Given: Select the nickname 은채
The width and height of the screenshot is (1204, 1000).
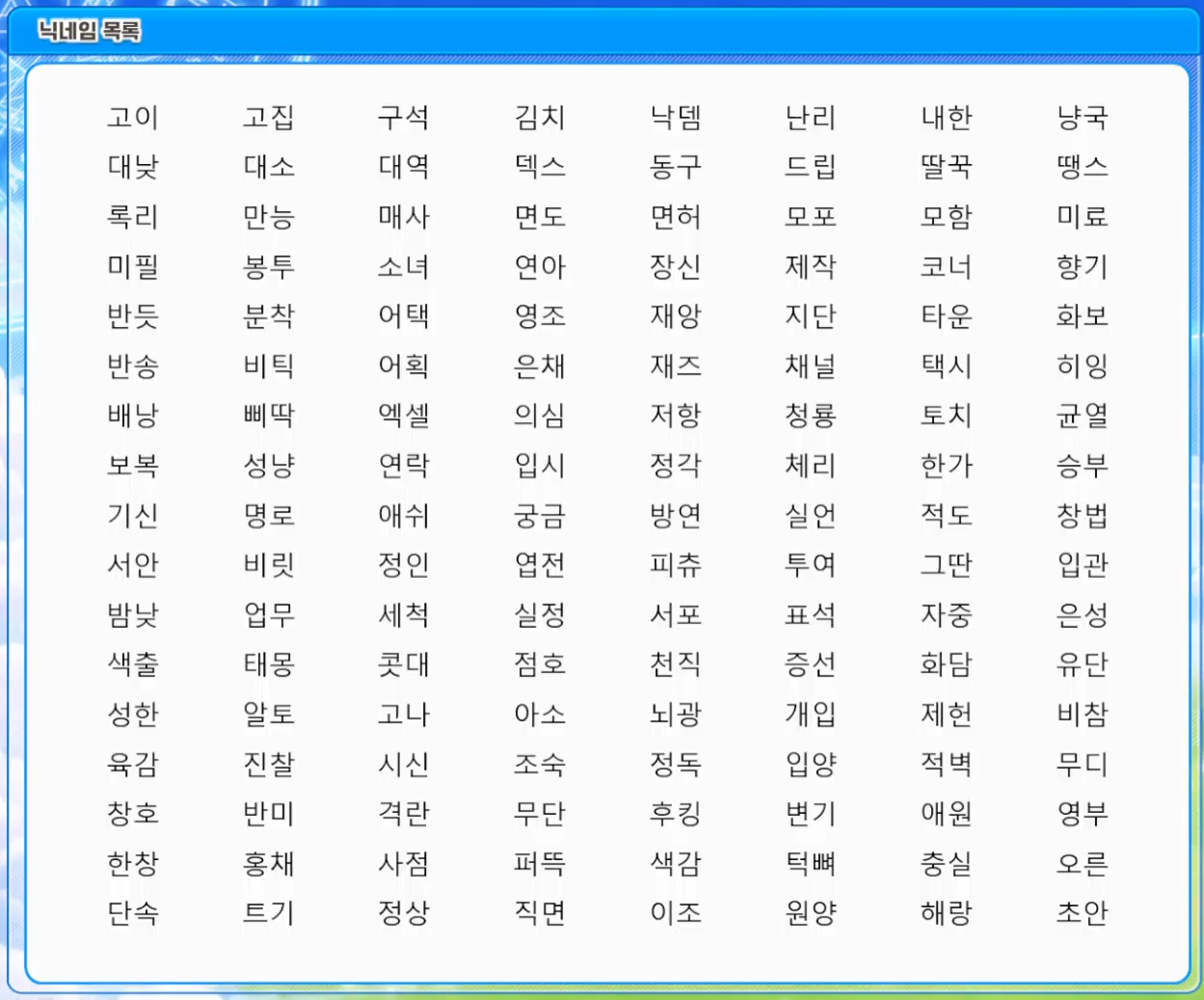Looking at the screenshot, I should (540, 366).
